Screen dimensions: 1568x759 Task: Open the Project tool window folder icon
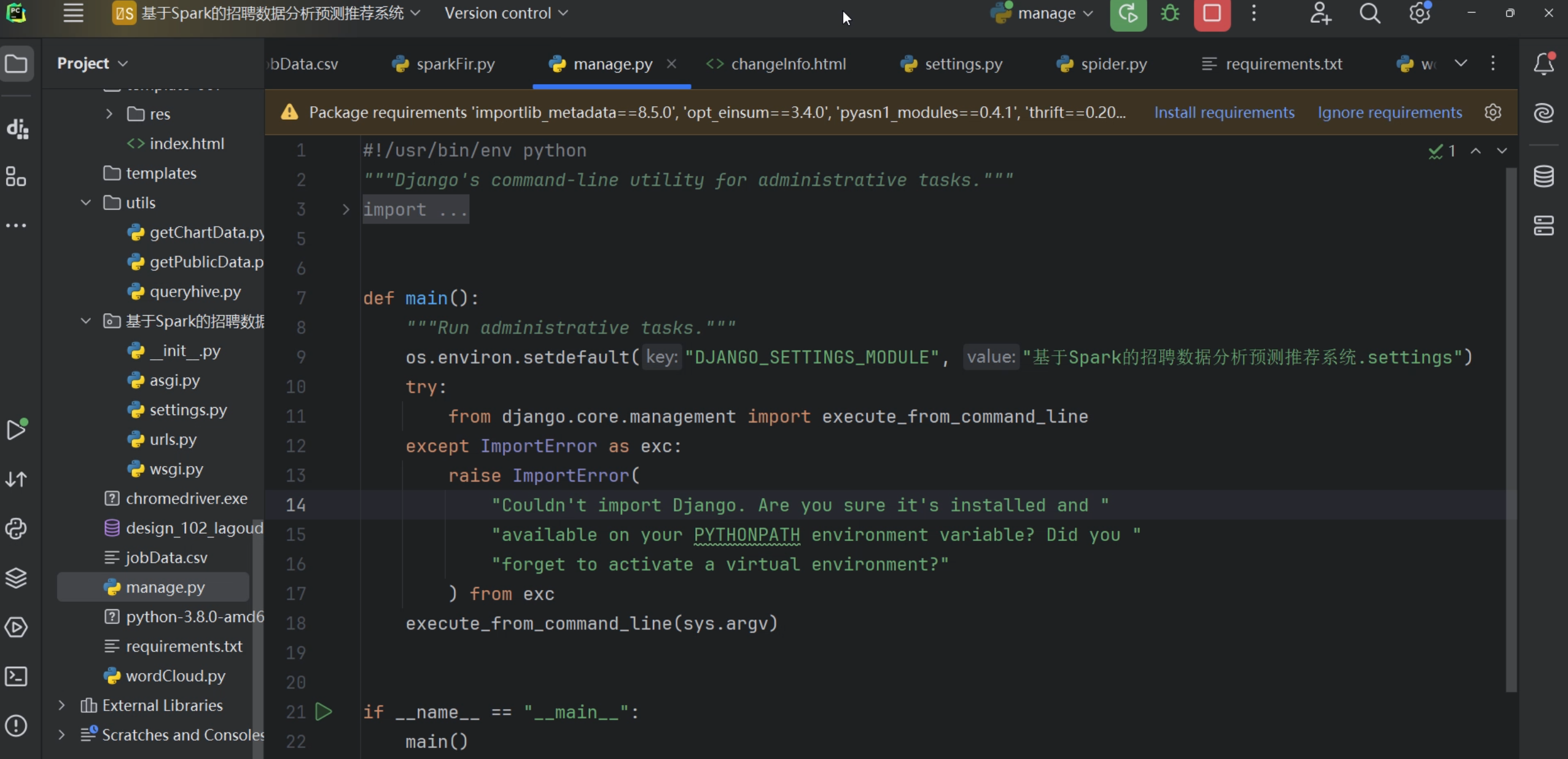click(x=17, y=64)
